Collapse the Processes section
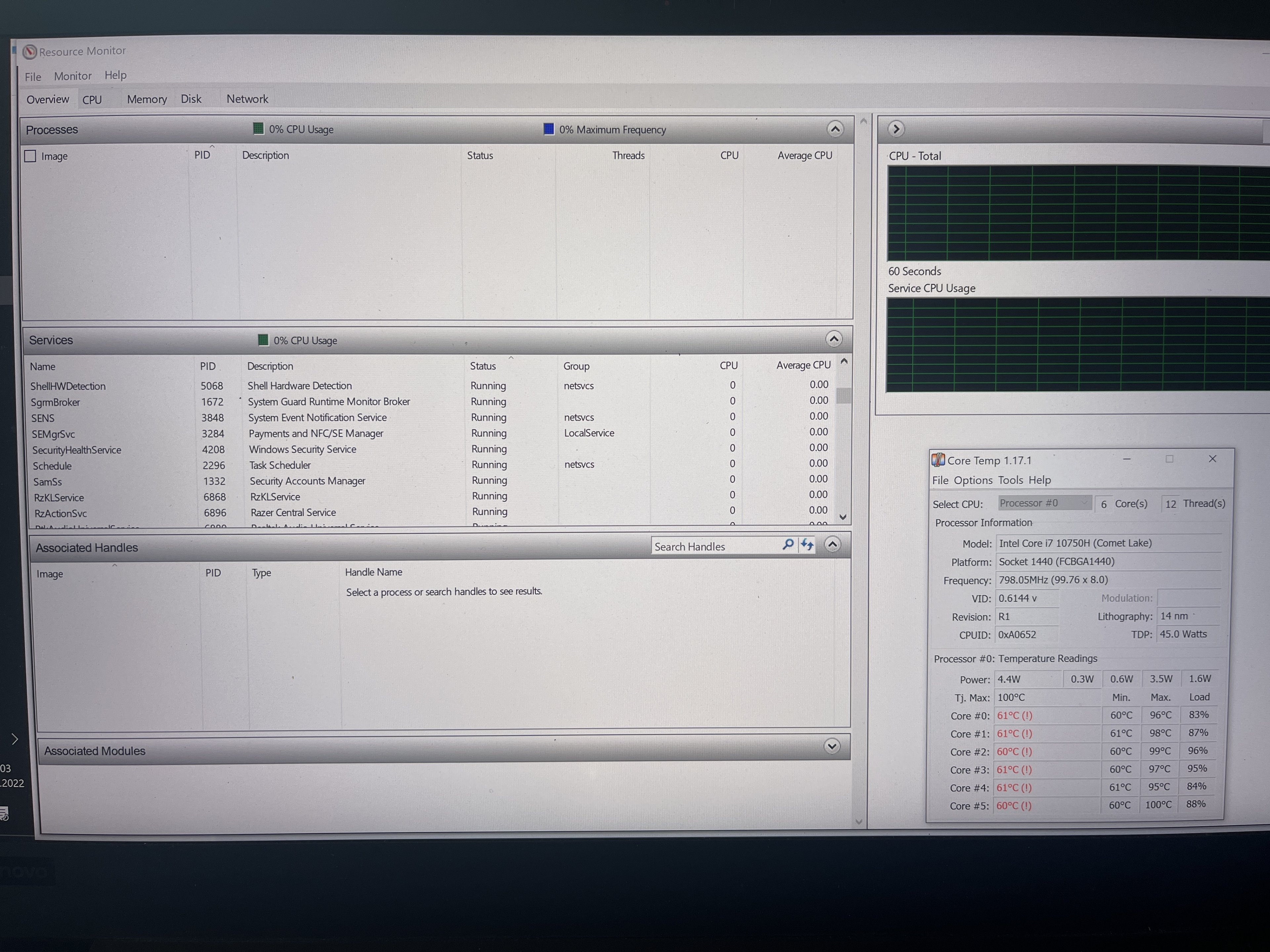 coord(835,129)
